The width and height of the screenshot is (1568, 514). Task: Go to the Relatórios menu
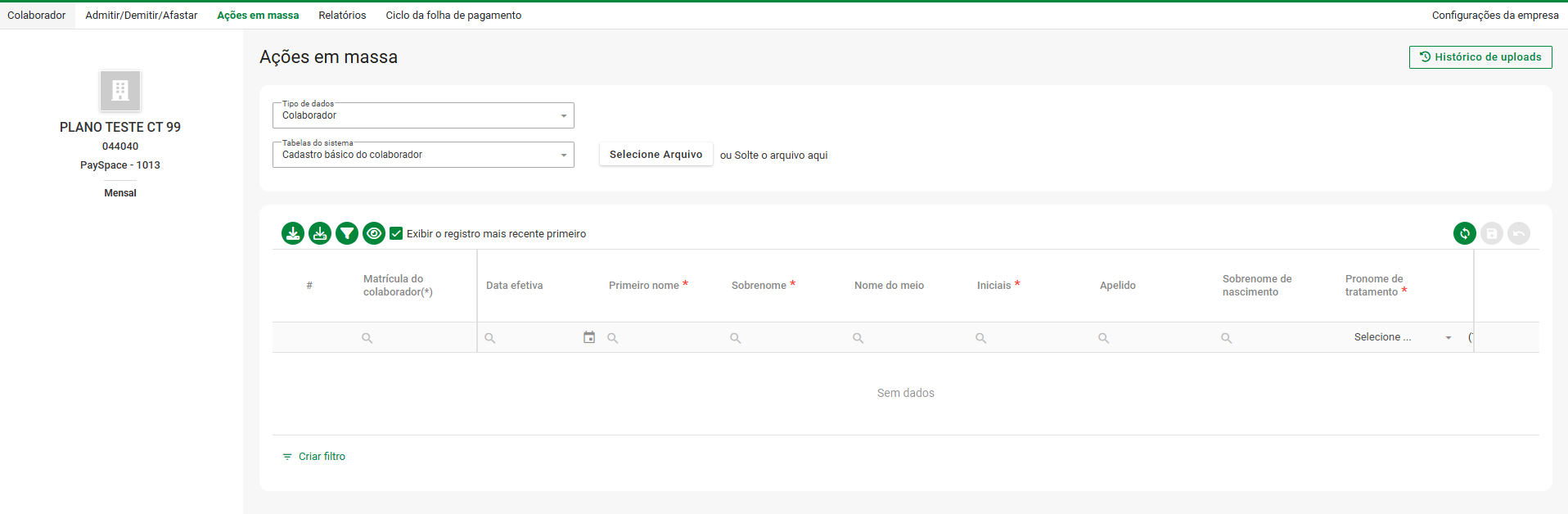(x=342, y=16)
